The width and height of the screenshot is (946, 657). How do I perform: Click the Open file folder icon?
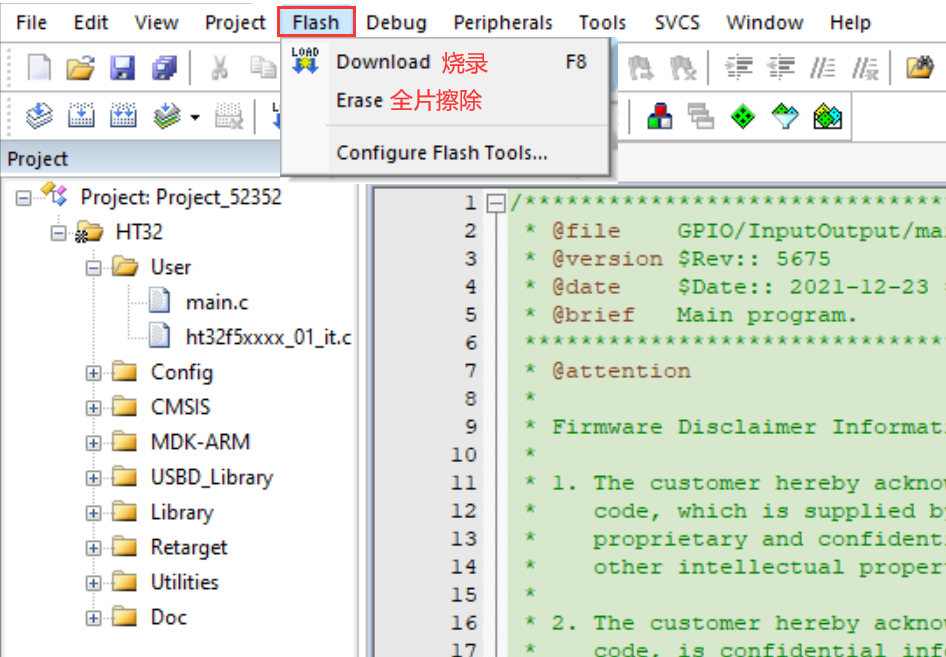click(80, 68)
